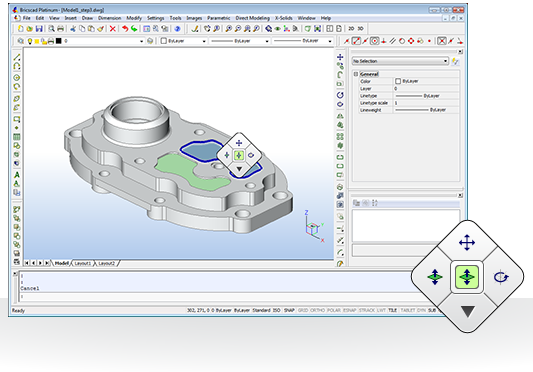Open a file with the folder icon
This screenshot has height=372, width=533.
(30, 29)
